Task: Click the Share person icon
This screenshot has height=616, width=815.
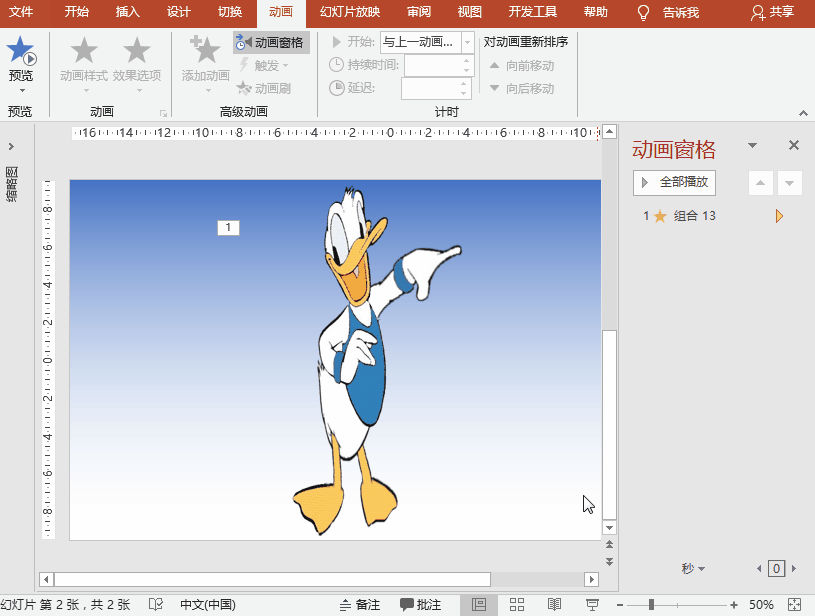Action: tap(757, 13)
